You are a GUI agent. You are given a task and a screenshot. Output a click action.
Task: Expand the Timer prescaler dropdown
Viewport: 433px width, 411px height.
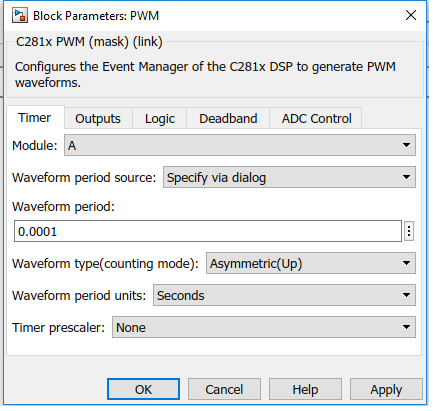point(264,327)
